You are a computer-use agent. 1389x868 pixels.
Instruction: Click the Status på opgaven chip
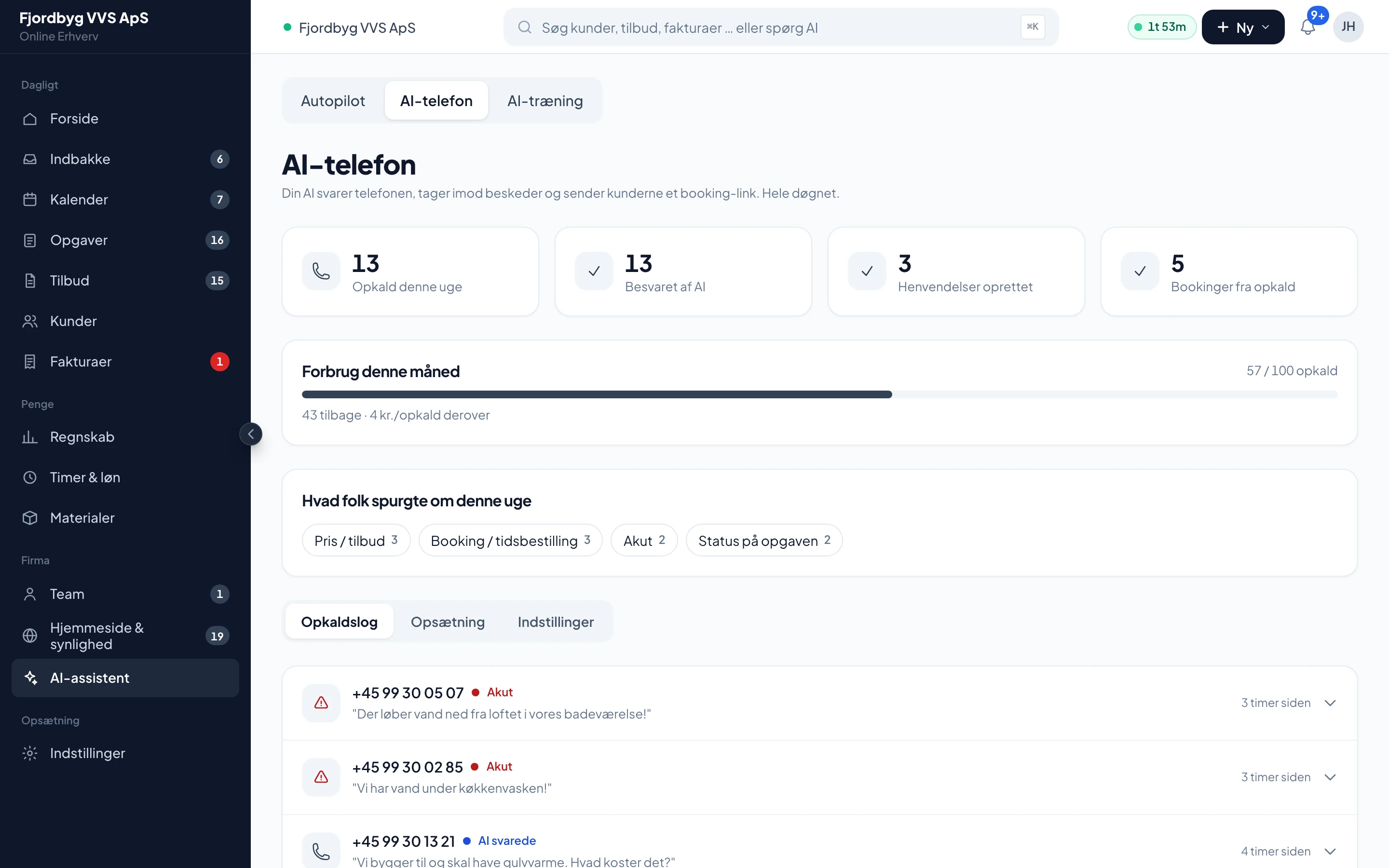pyautogui.click(x=764, y=541)
